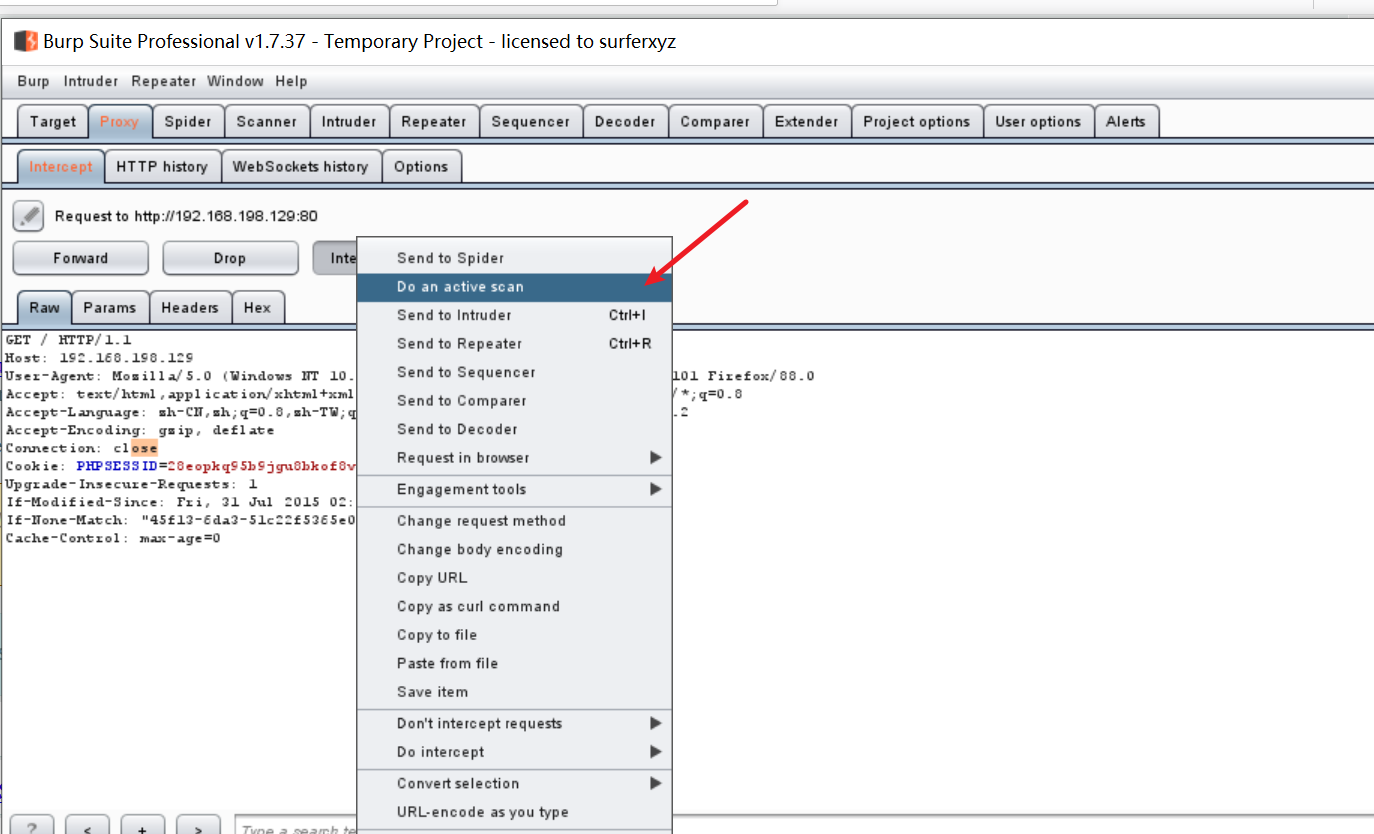Image resolution: width=1374 pixels, height=834 pixels.
Task: Choose Change request method
Action: point(514,521)
